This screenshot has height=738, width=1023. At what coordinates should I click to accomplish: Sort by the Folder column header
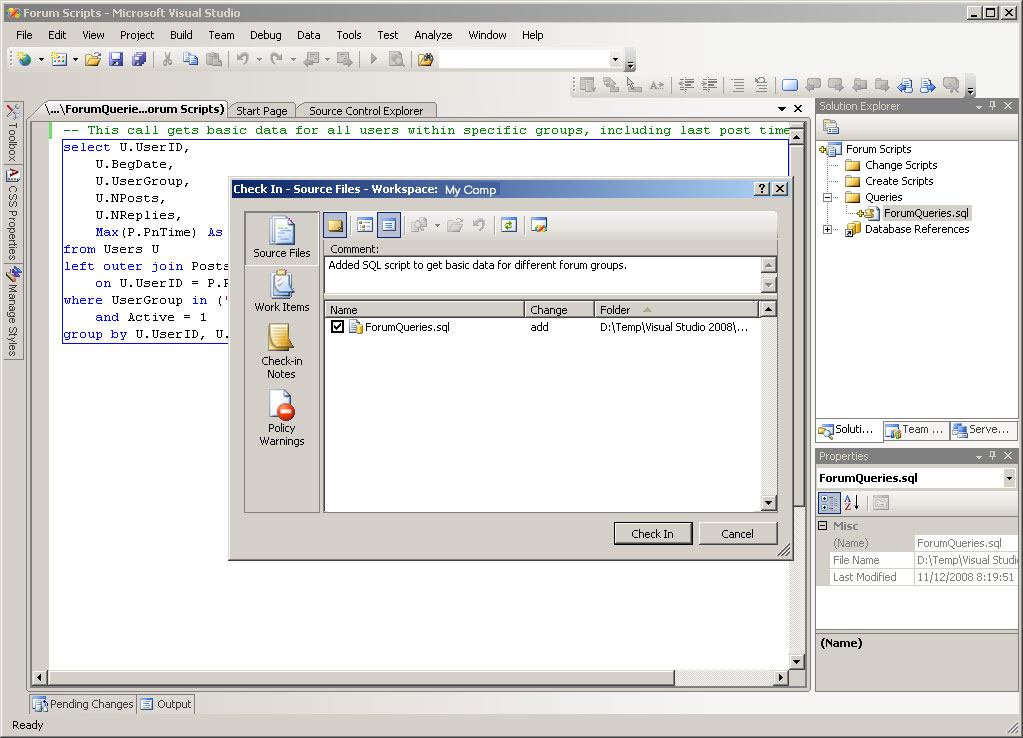(x=677, y=310)
